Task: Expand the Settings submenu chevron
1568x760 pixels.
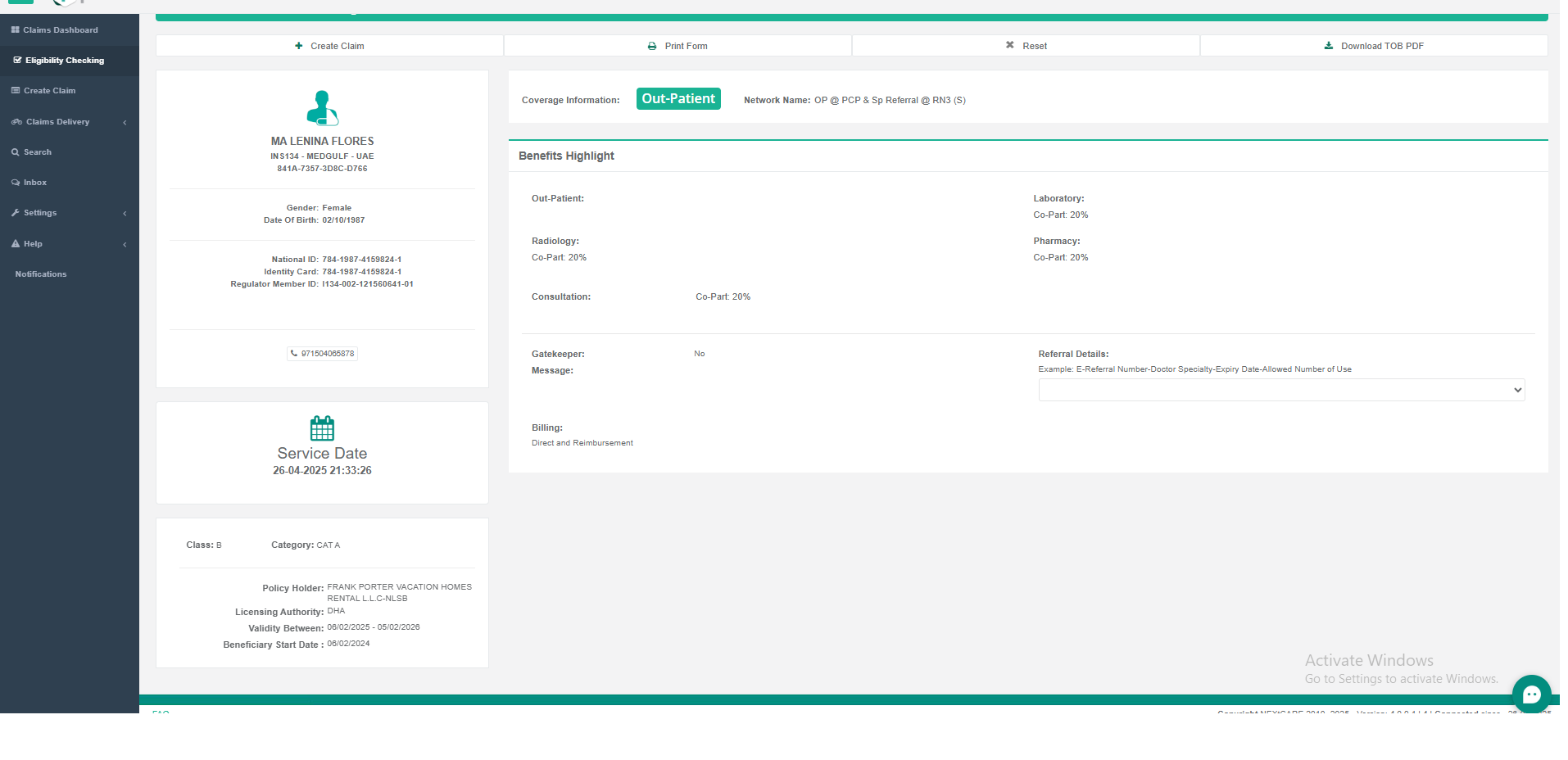Action: (125, 213)
